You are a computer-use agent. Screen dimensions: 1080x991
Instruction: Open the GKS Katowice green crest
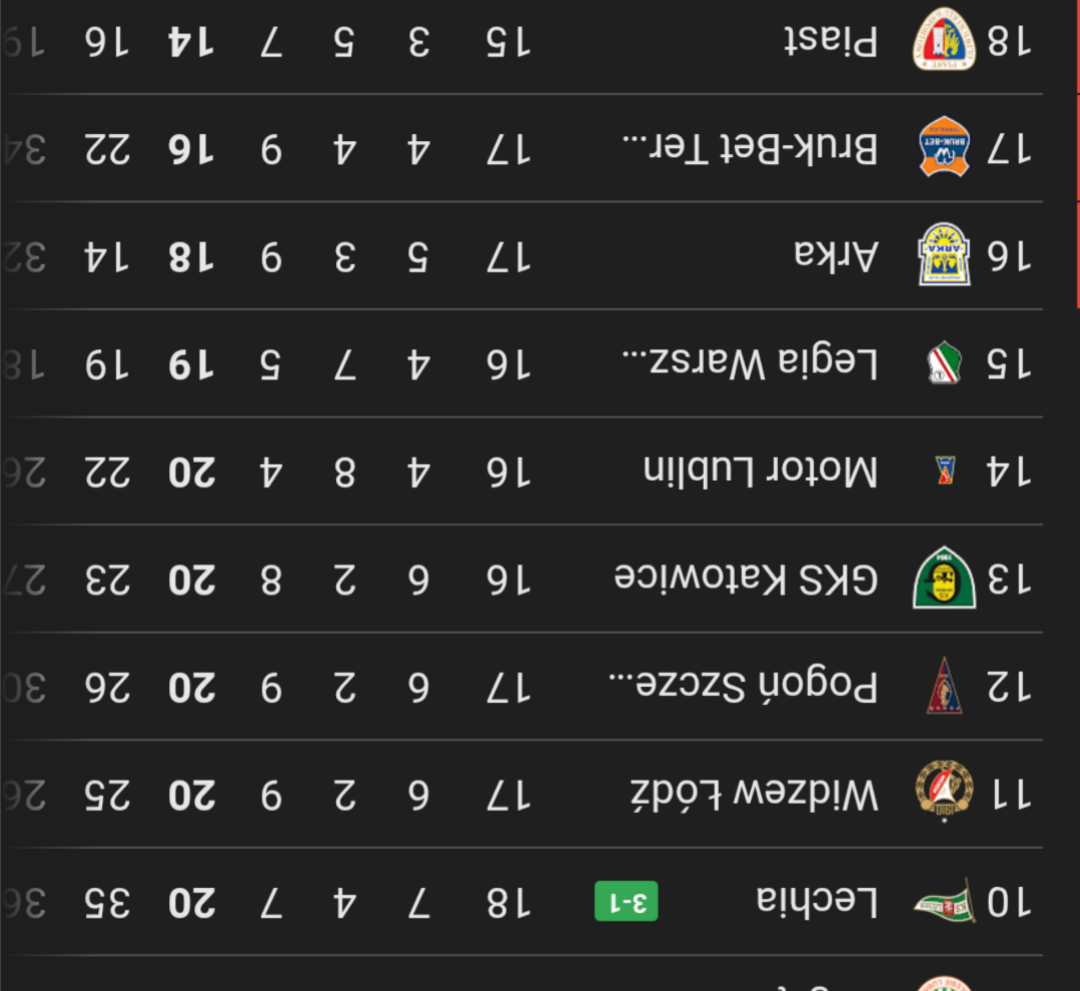(x=944, y=578)
